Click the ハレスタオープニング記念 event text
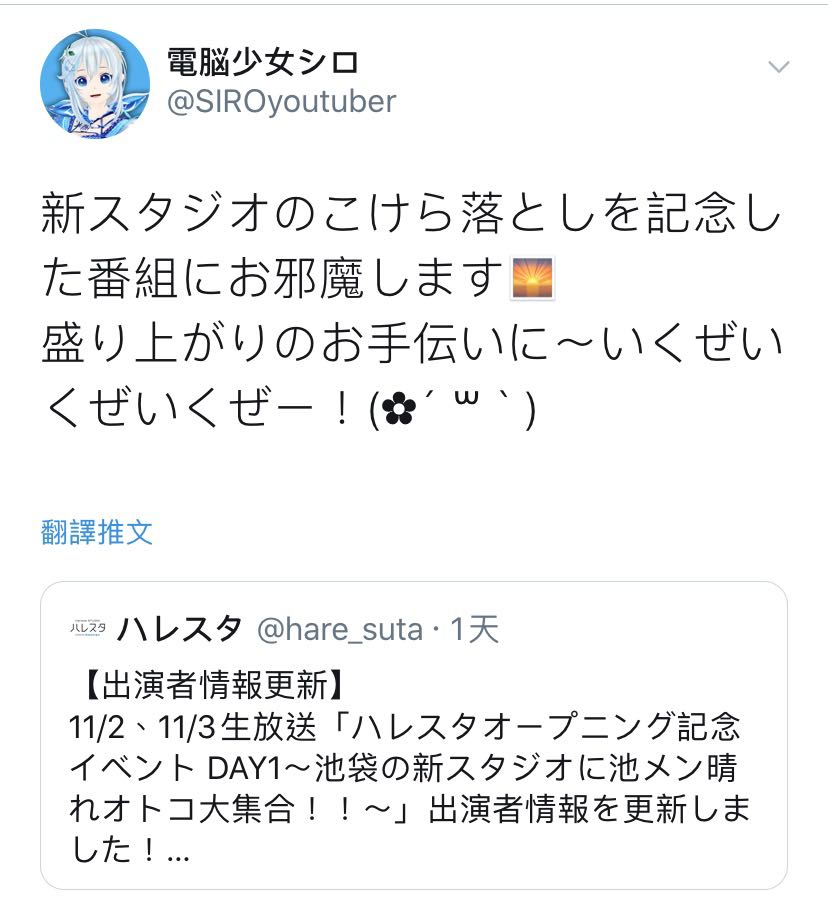The width and height of the screenshot is (828, 915). (546, 727)
